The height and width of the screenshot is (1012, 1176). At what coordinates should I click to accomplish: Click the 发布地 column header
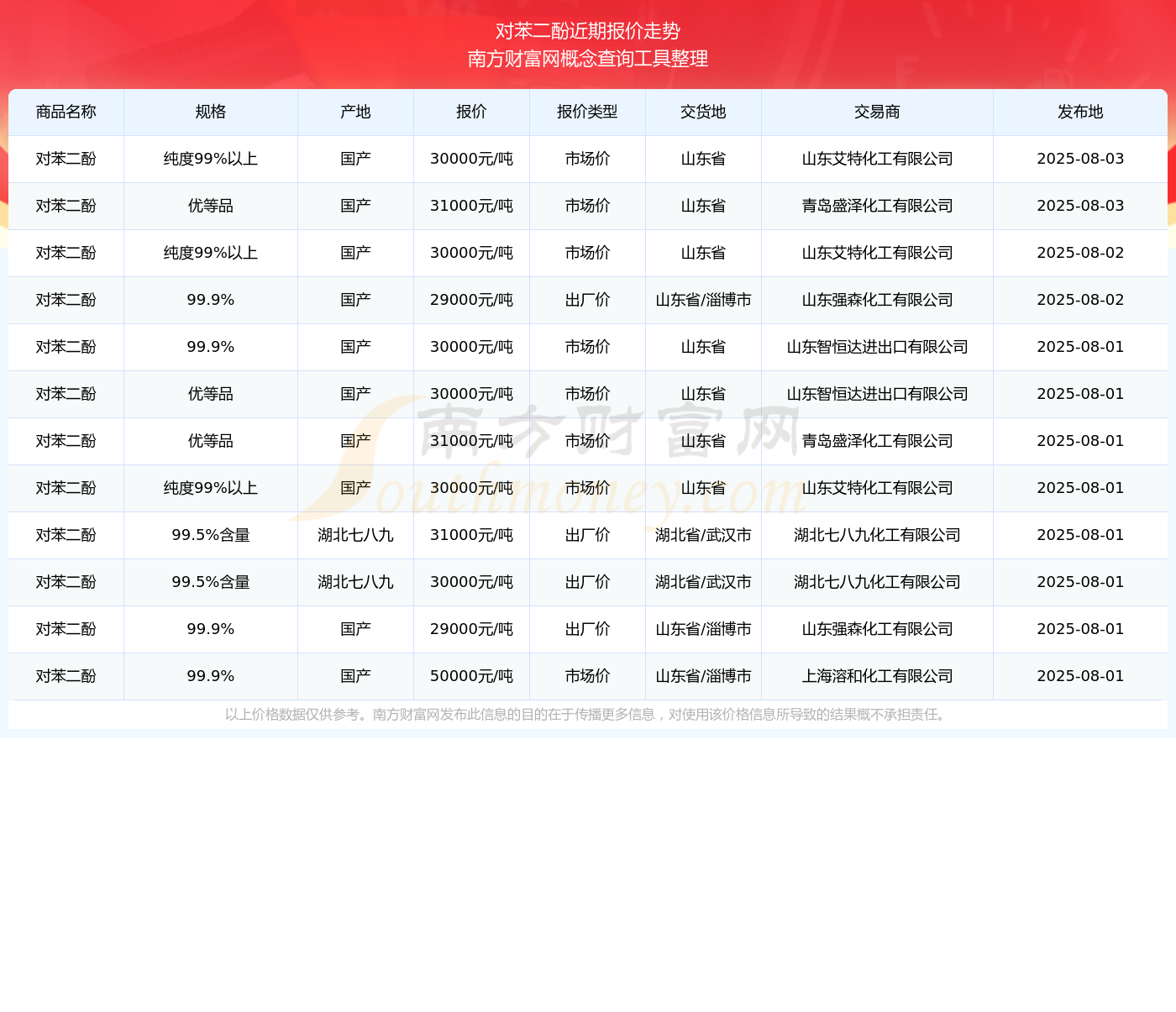click(x=1080, y=112)
